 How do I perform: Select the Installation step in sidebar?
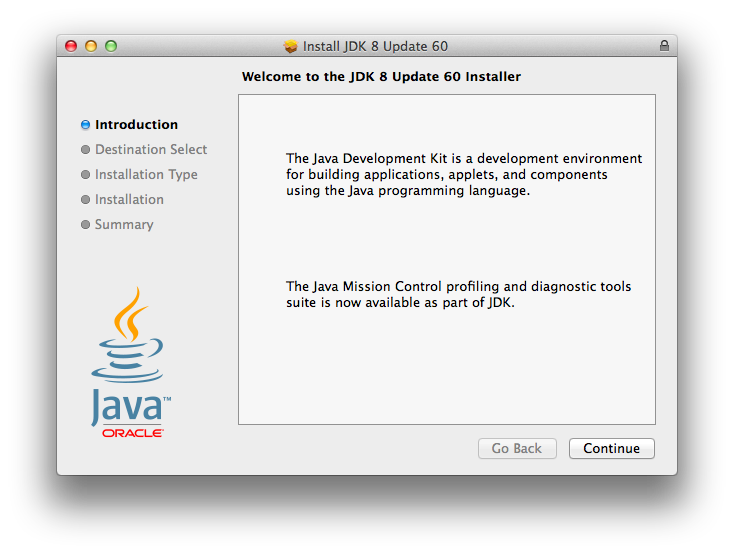129,200
